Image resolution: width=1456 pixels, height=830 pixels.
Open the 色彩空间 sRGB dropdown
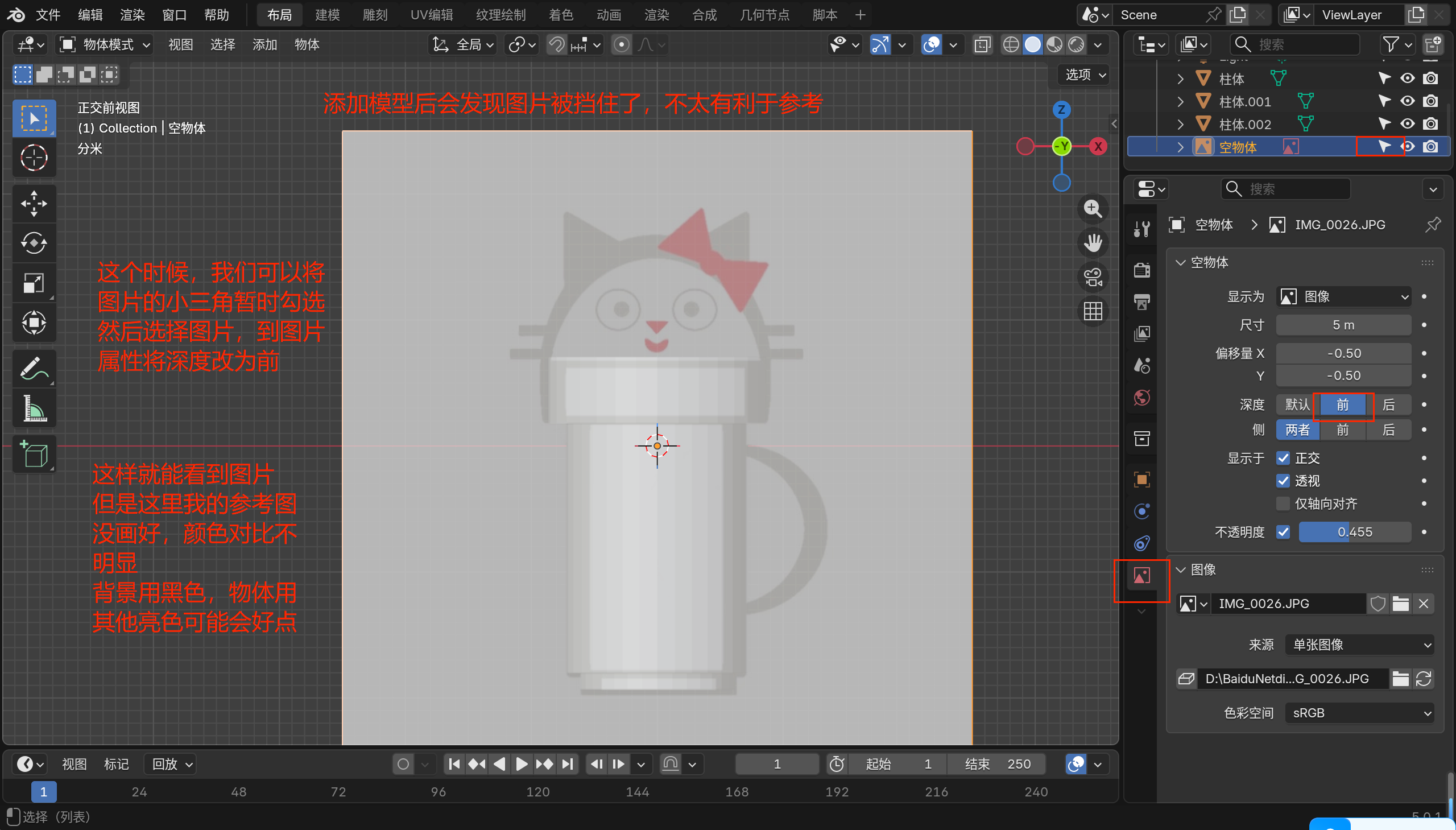pos(1359,713)
